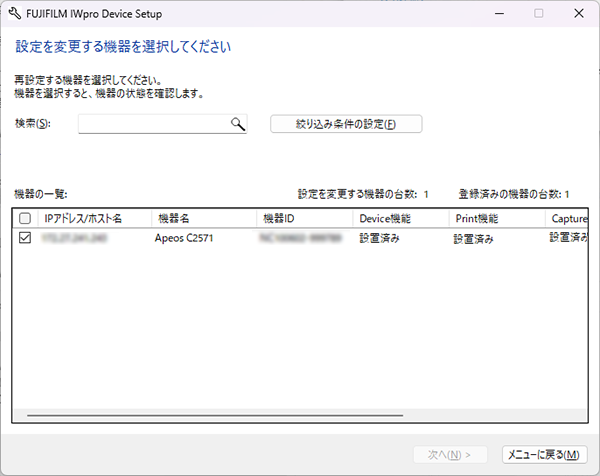Click the メニューに戻る button
This screenshot has height=476, width=600.
[544, 455]
